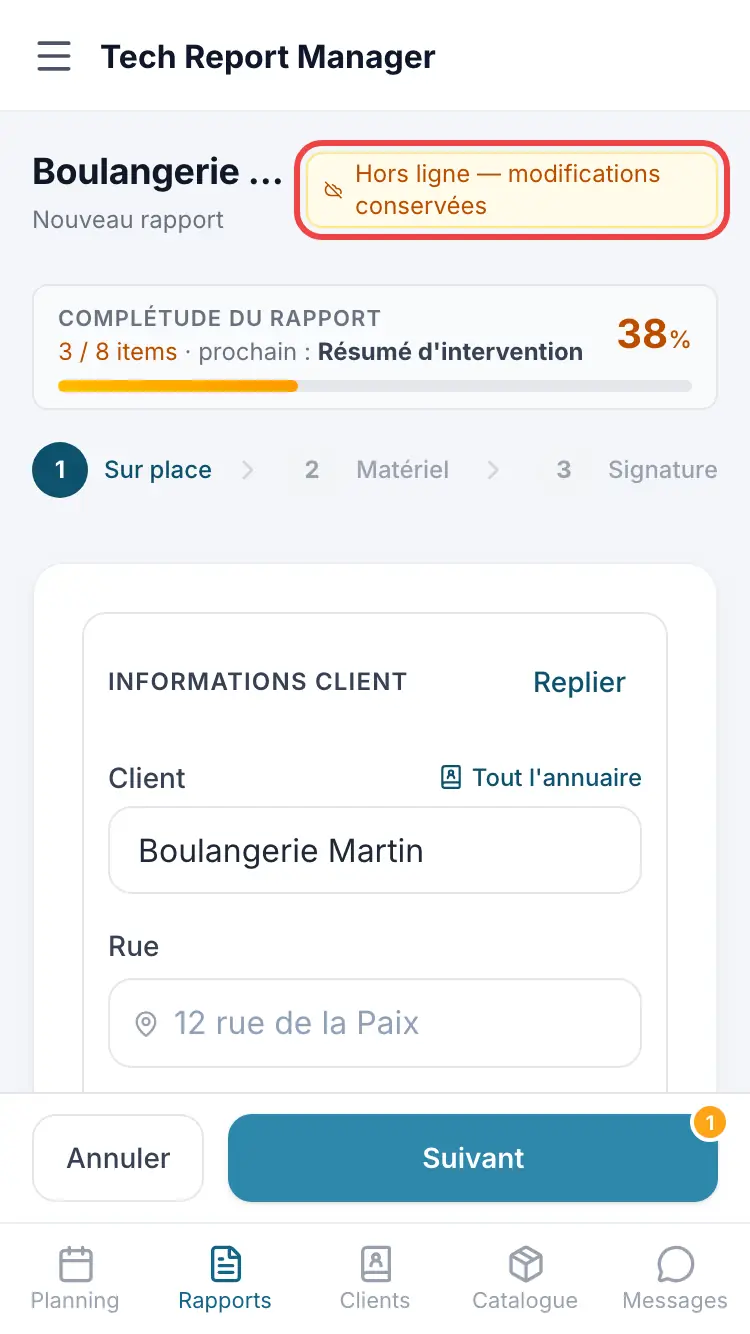Click the map pin icon in Rue field
Screen dimensions: 750x1334
146,1023
